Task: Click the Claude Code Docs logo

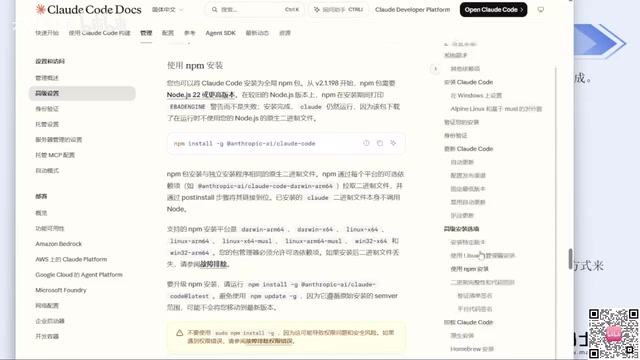Action: click(88, 9)
